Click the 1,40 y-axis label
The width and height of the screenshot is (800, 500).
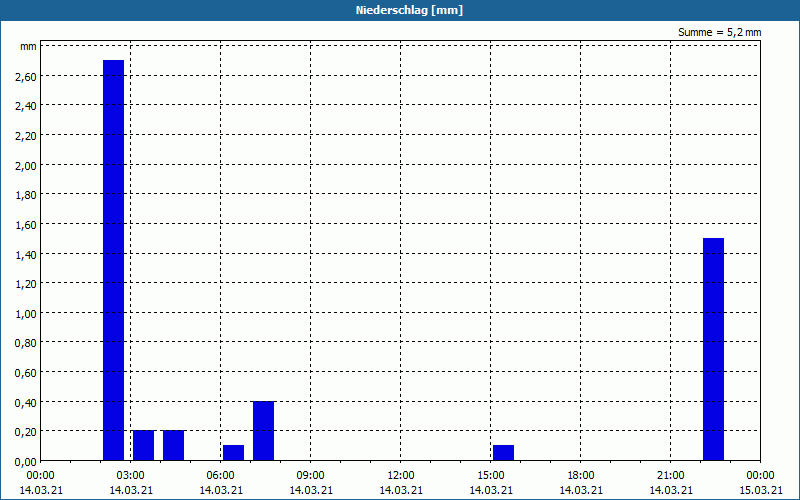[x=26, y=254]
